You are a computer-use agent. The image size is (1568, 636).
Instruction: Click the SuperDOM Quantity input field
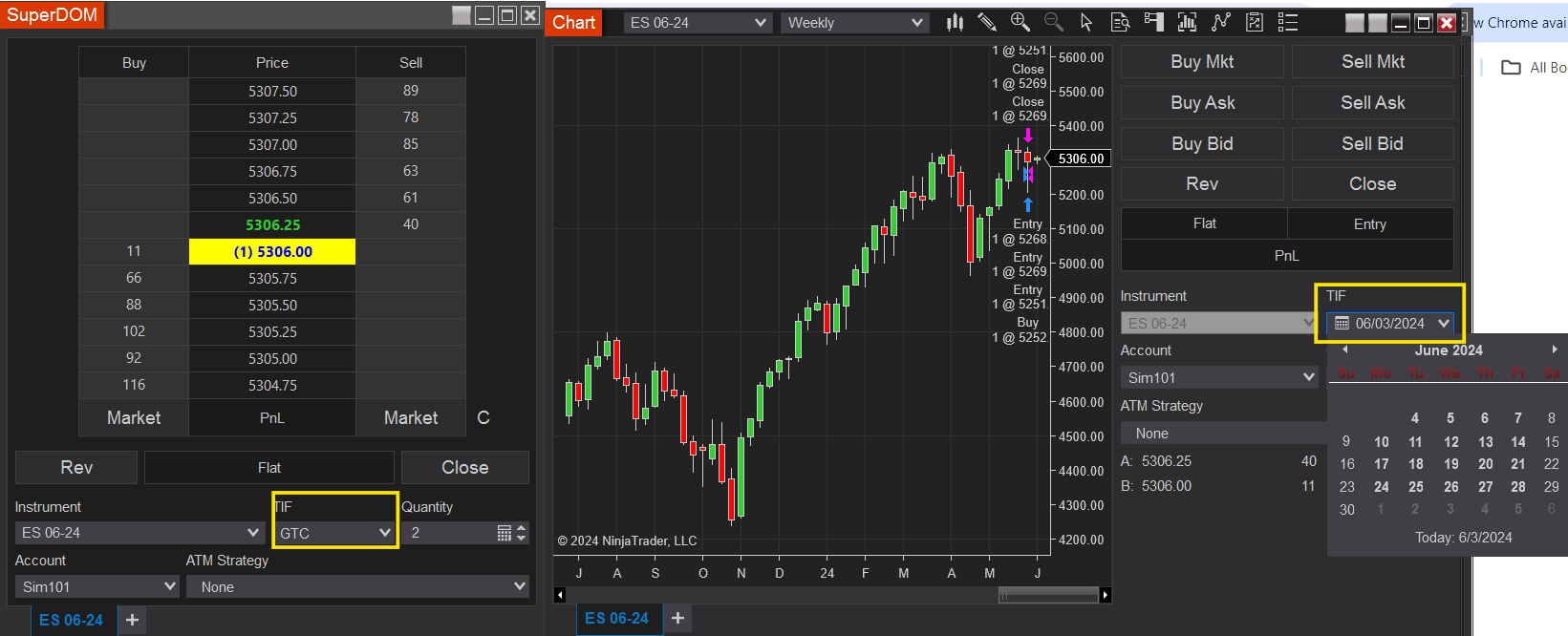pos(449,533)
